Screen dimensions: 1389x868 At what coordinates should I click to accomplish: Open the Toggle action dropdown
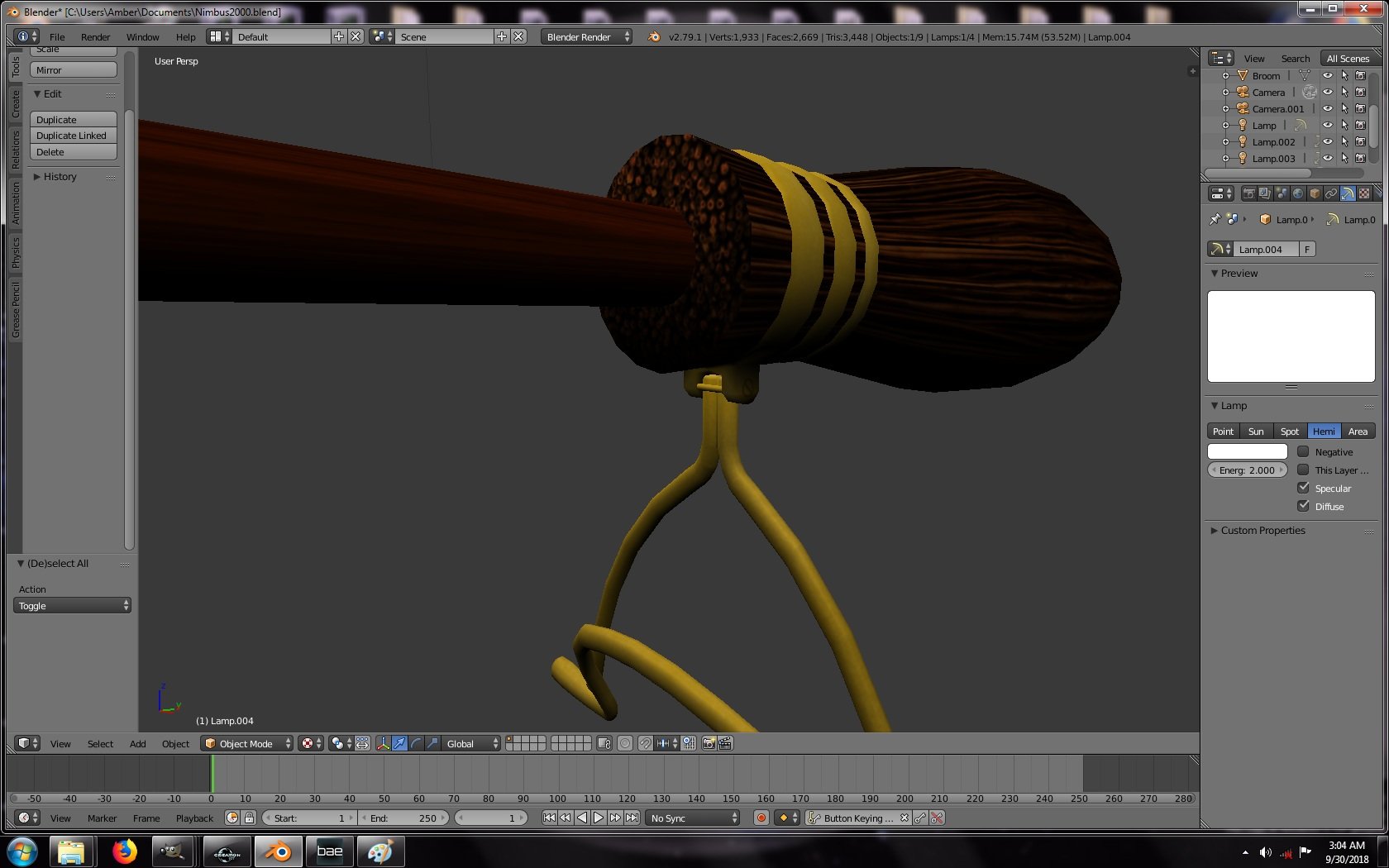coord(73,605)
